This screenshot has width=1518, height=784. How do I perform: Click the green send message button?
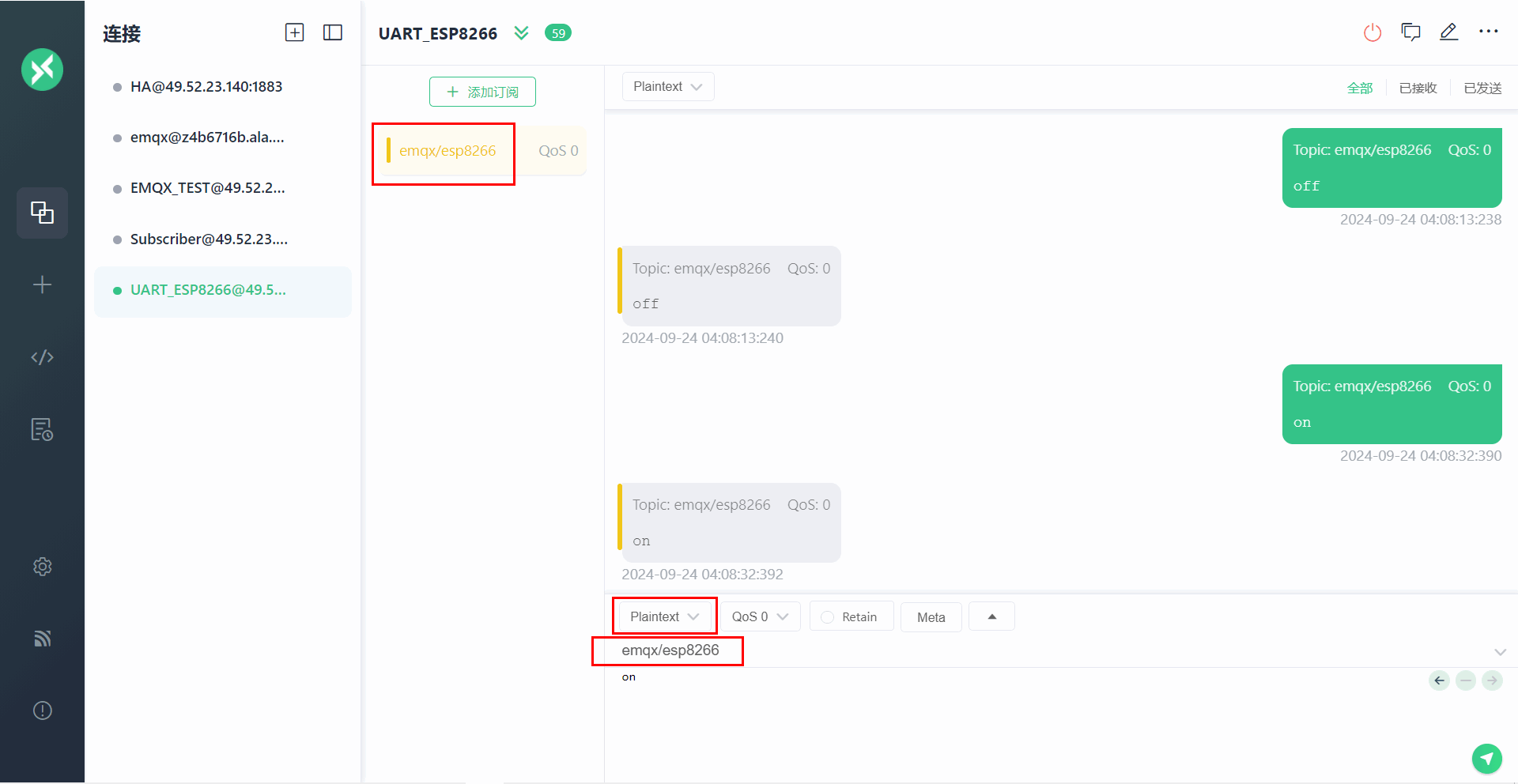1486,759
